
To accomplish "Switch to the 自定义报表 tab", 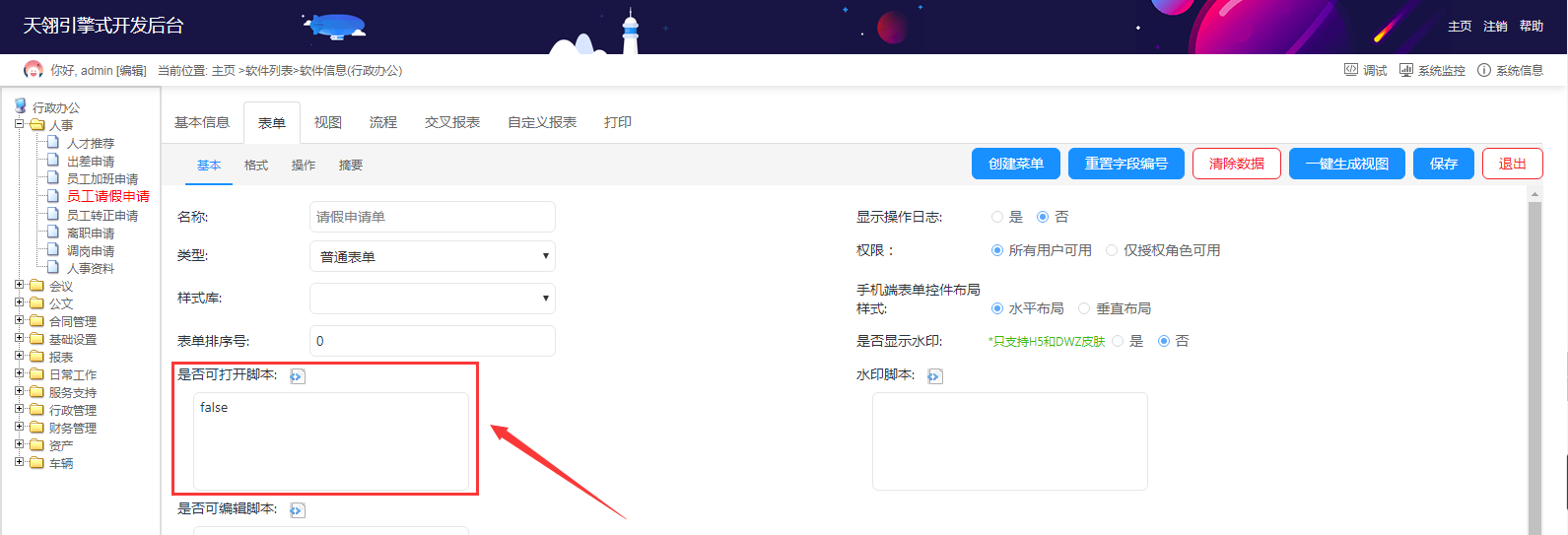I will click(x=542, y=122).
